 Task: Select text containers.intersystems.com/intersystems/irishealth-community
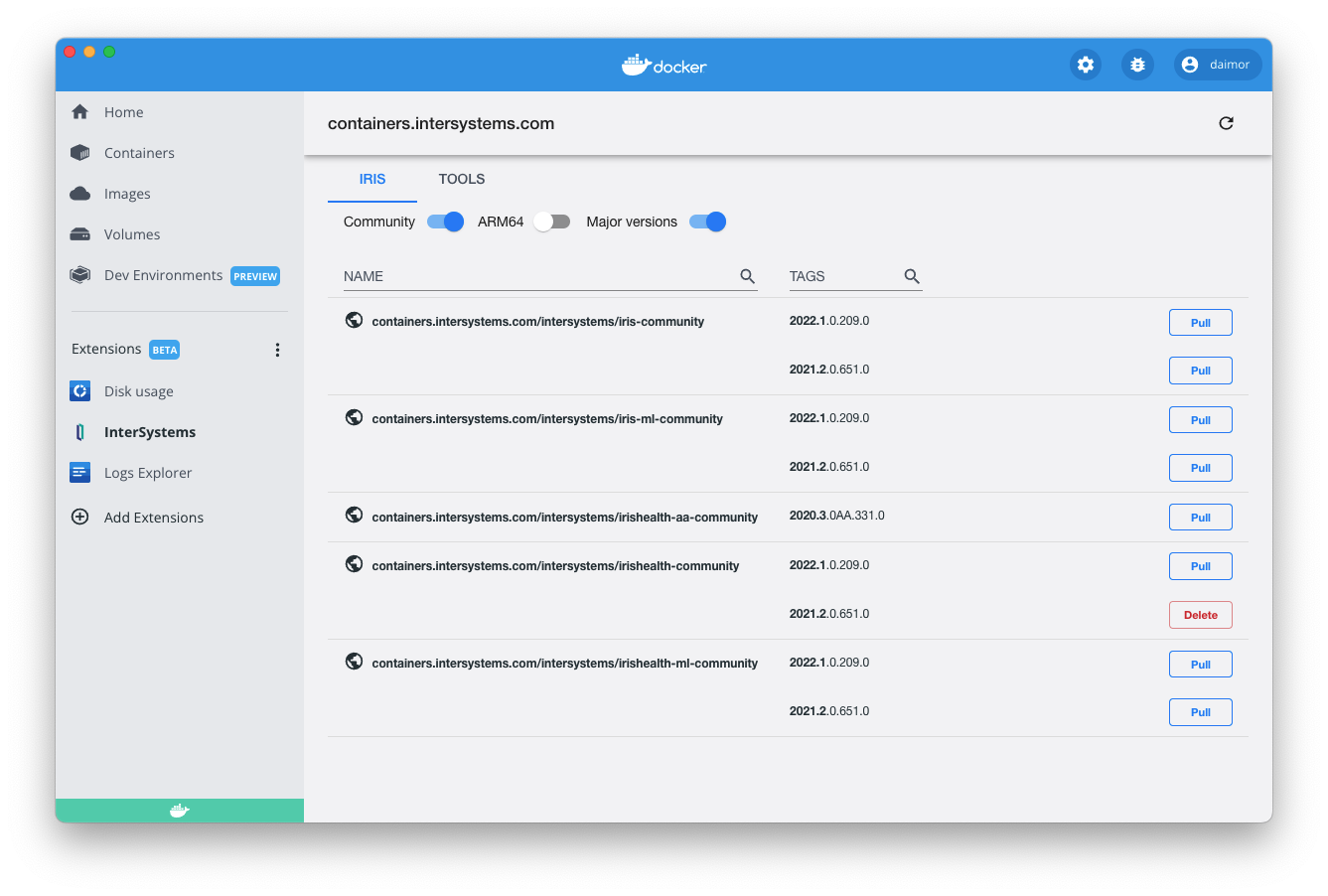pyautogui.click(x=555, y=566)
